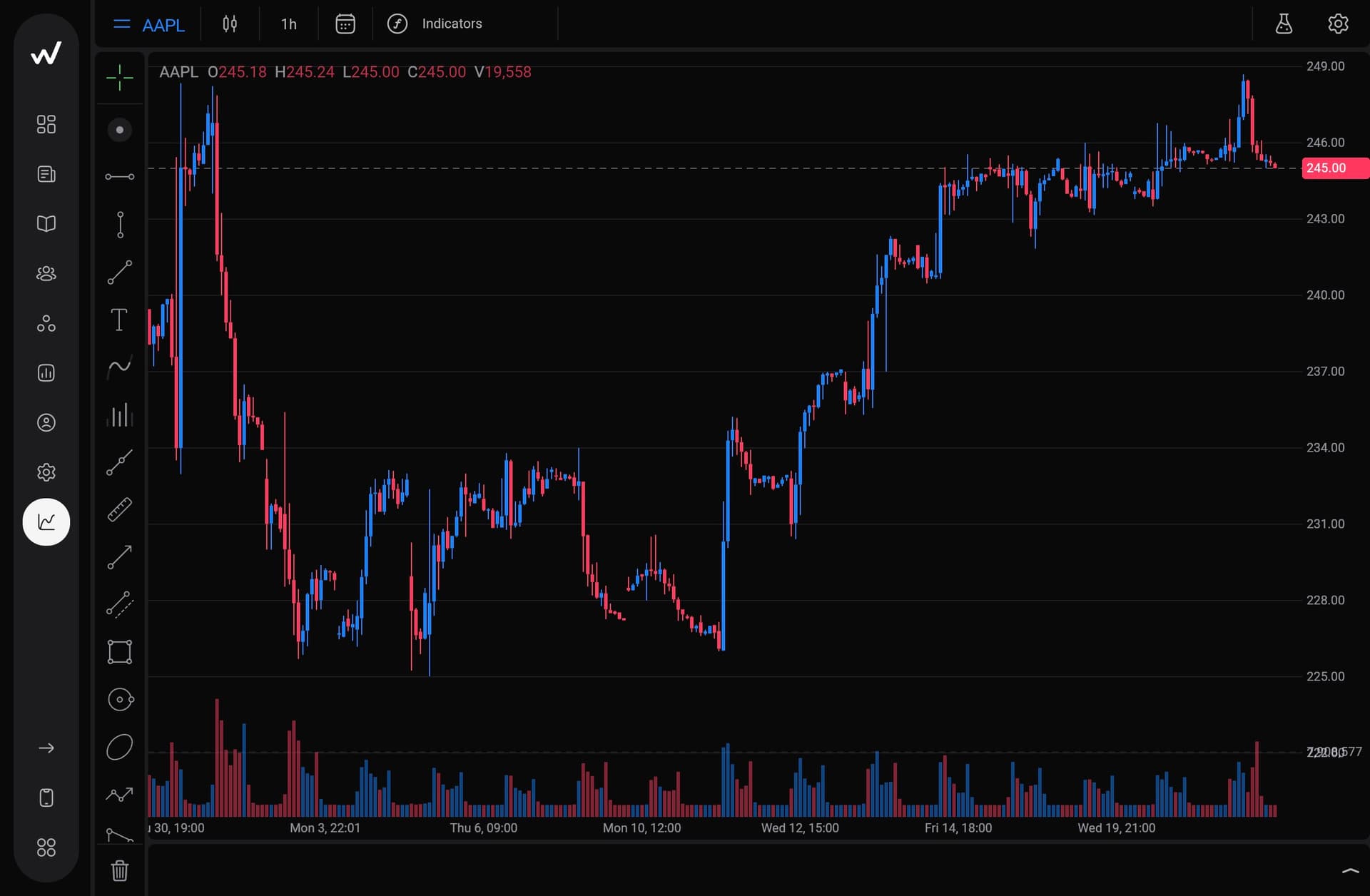1370x896 pixels.
Task: Select the circle shape tool
Action: [120, 700]
